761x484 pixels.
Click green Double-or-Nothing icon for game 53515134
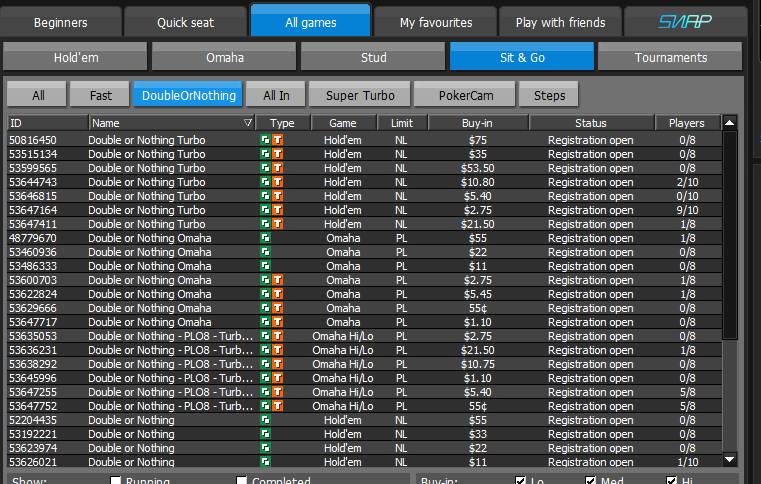click(x=265, y=154)
